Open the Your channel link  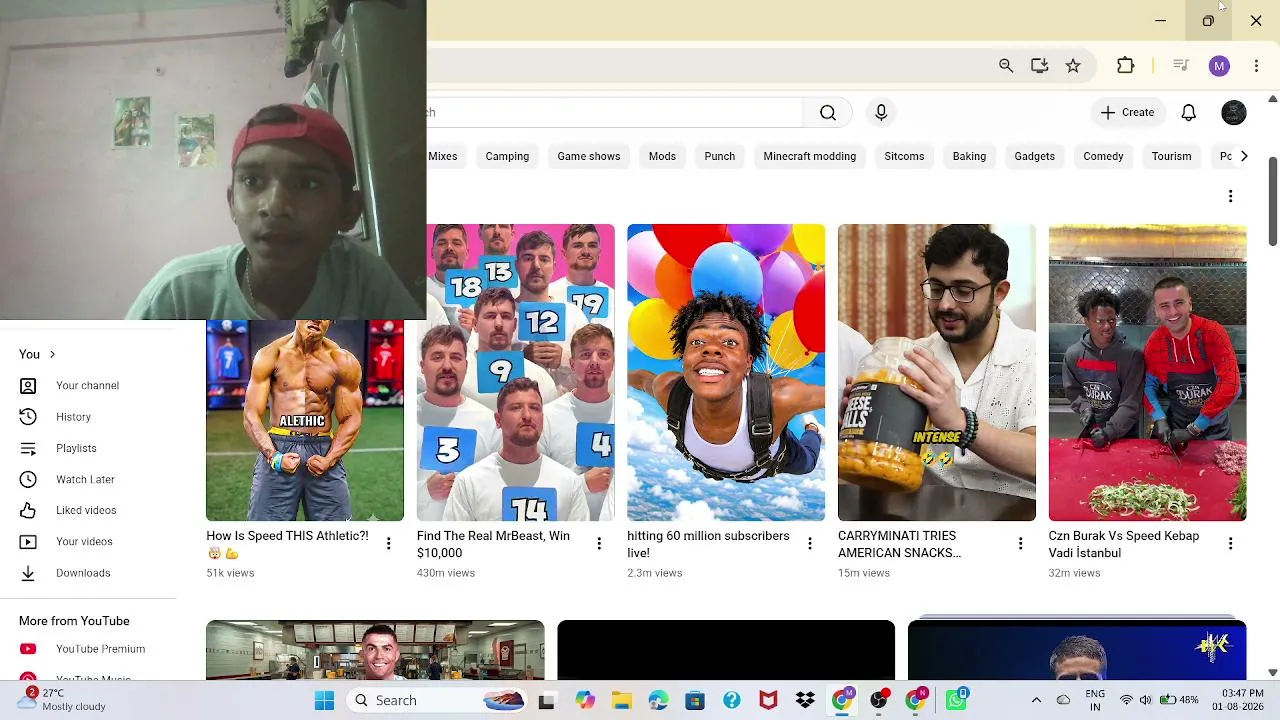pos(88,386)
